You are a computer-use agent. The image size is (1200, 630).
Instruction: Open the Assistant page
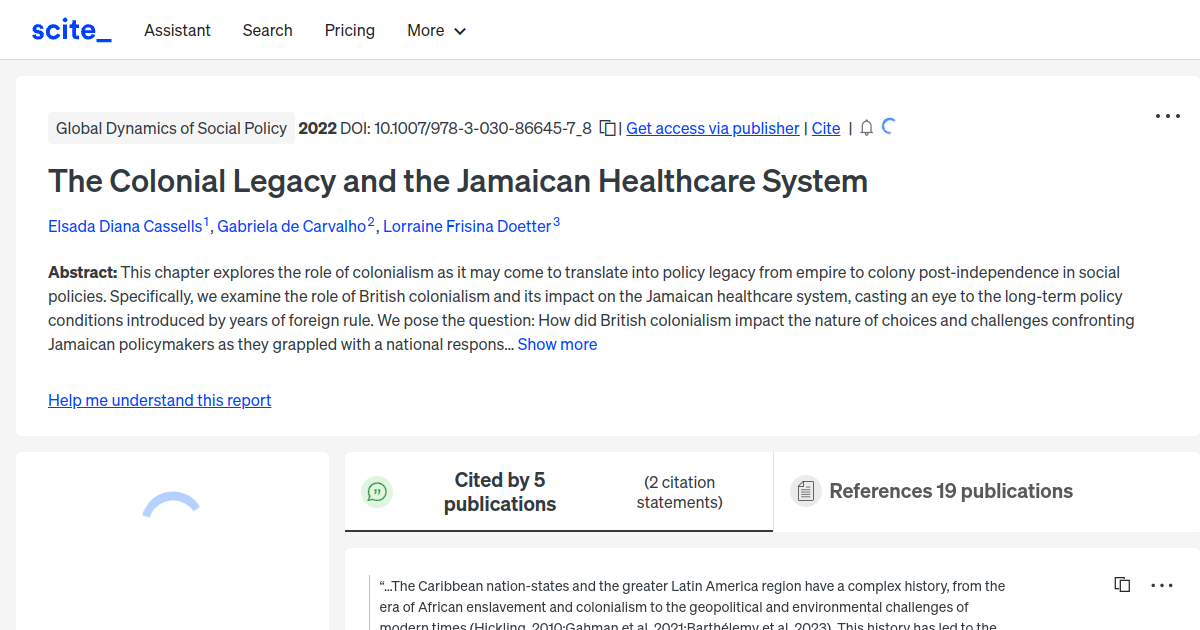[177, 30]
